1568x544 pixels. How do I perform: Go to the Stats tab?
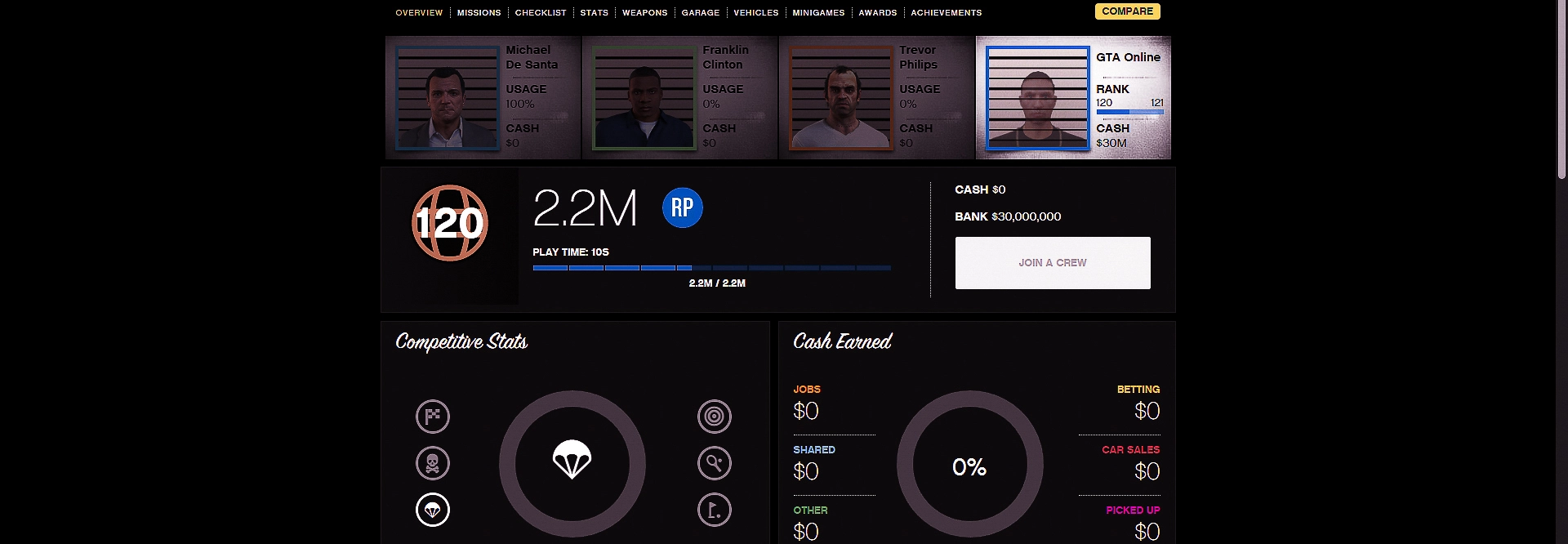595,13
